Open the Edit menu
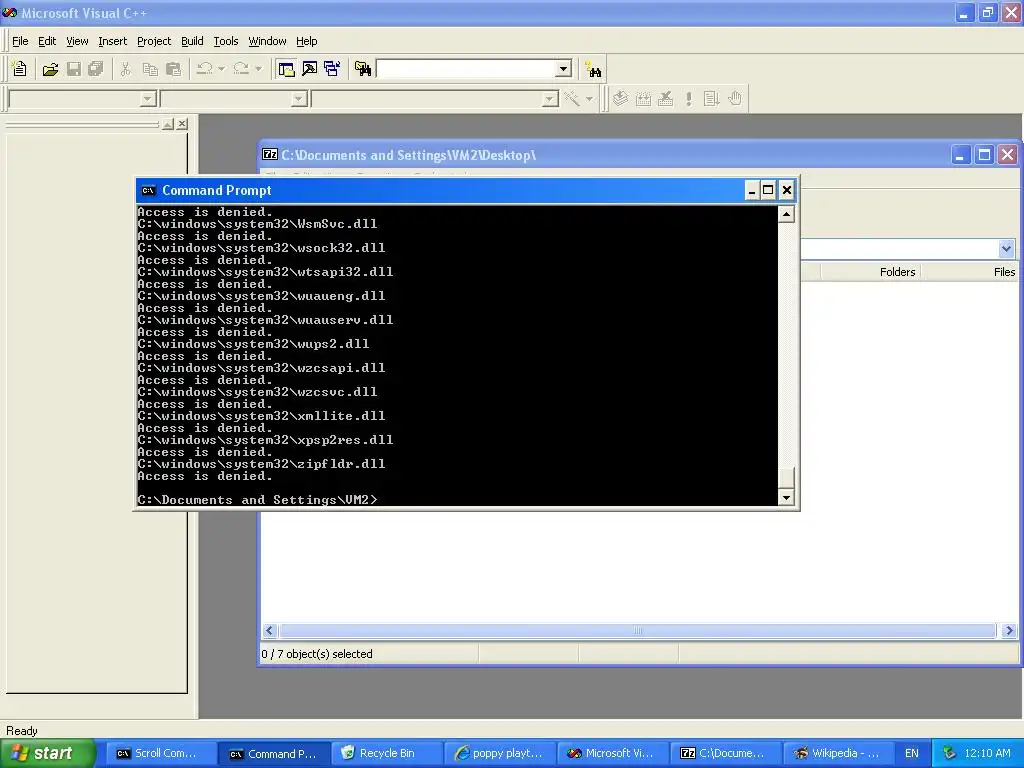1024x768 pixels. point(47,41)
